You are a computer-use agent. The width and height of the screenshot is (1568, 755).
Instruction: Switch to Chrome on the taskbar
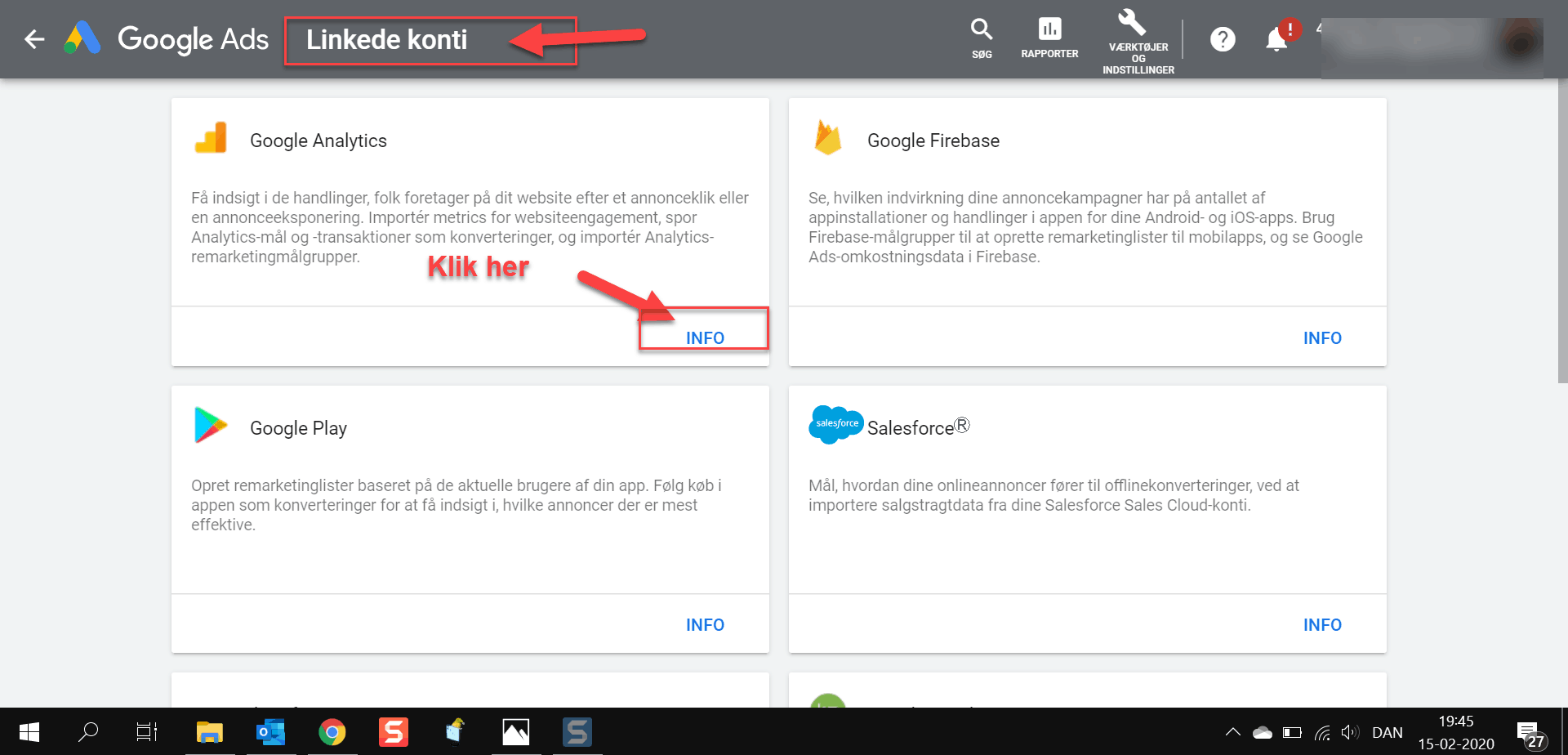click(x=332, y=731)
